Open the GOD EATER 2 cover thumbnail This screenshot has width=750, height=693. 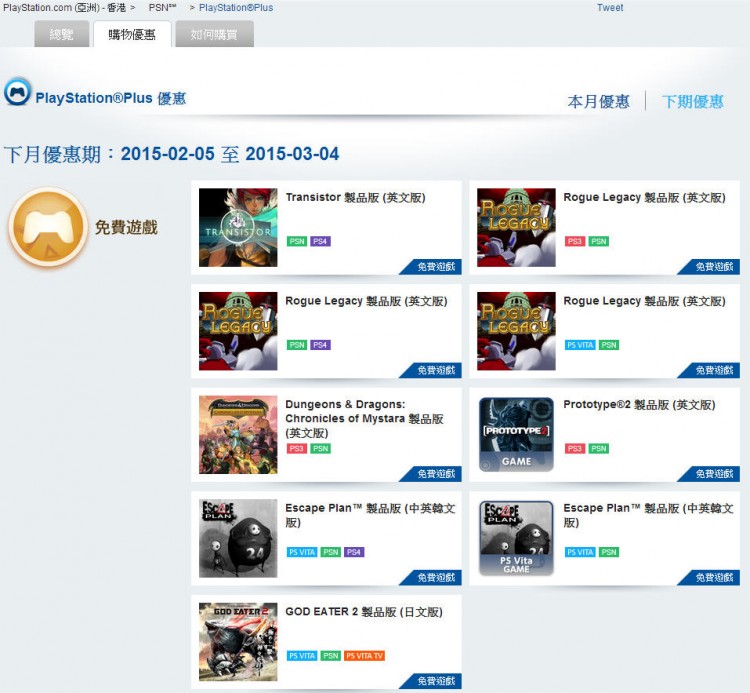(238, 642)
